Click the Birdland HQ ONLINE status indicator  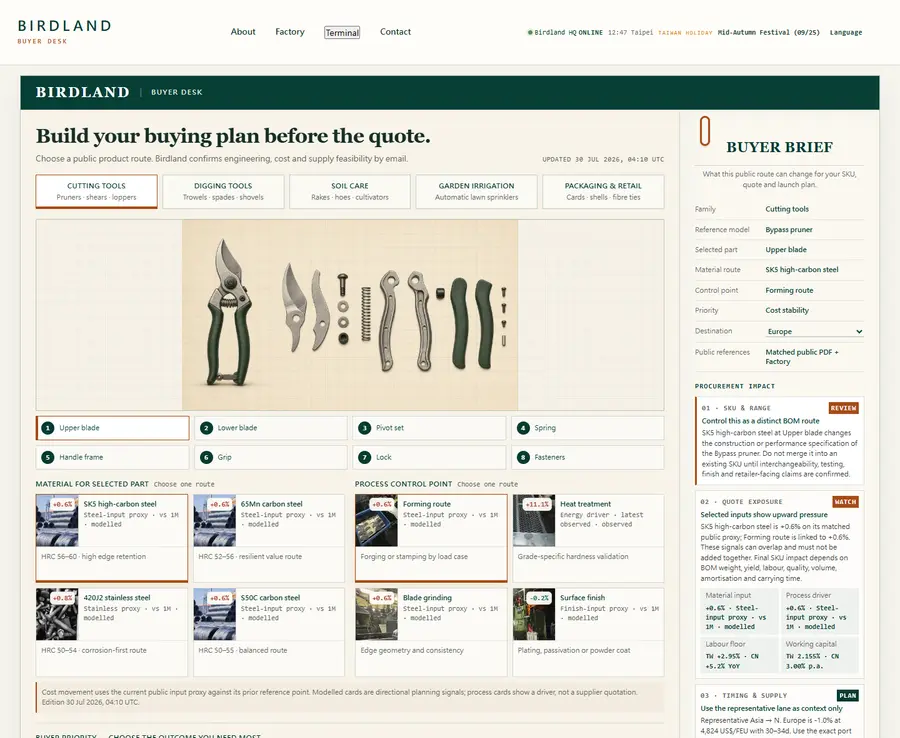point(565,33)
